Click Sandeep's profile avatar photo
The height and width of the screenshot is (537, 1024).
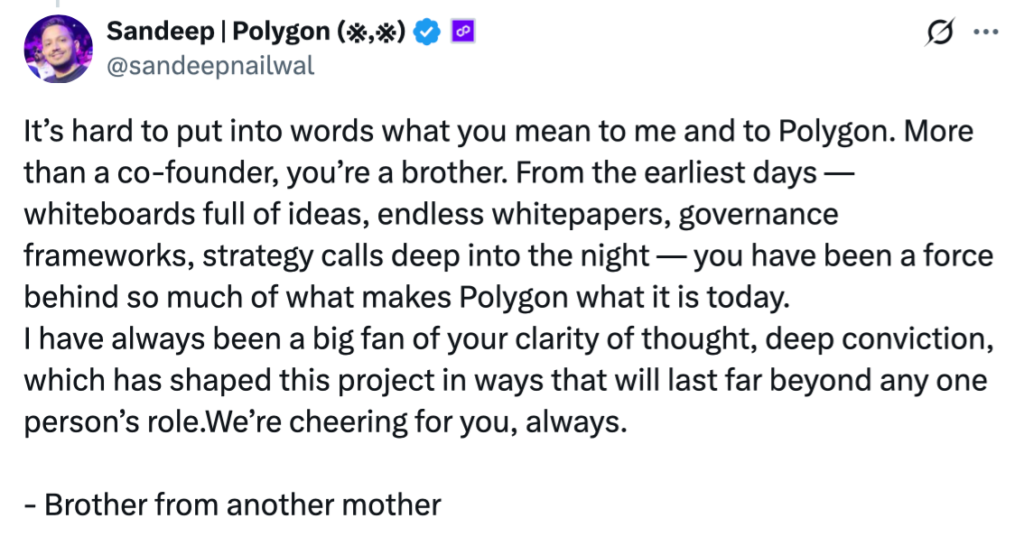click(60, 50)
